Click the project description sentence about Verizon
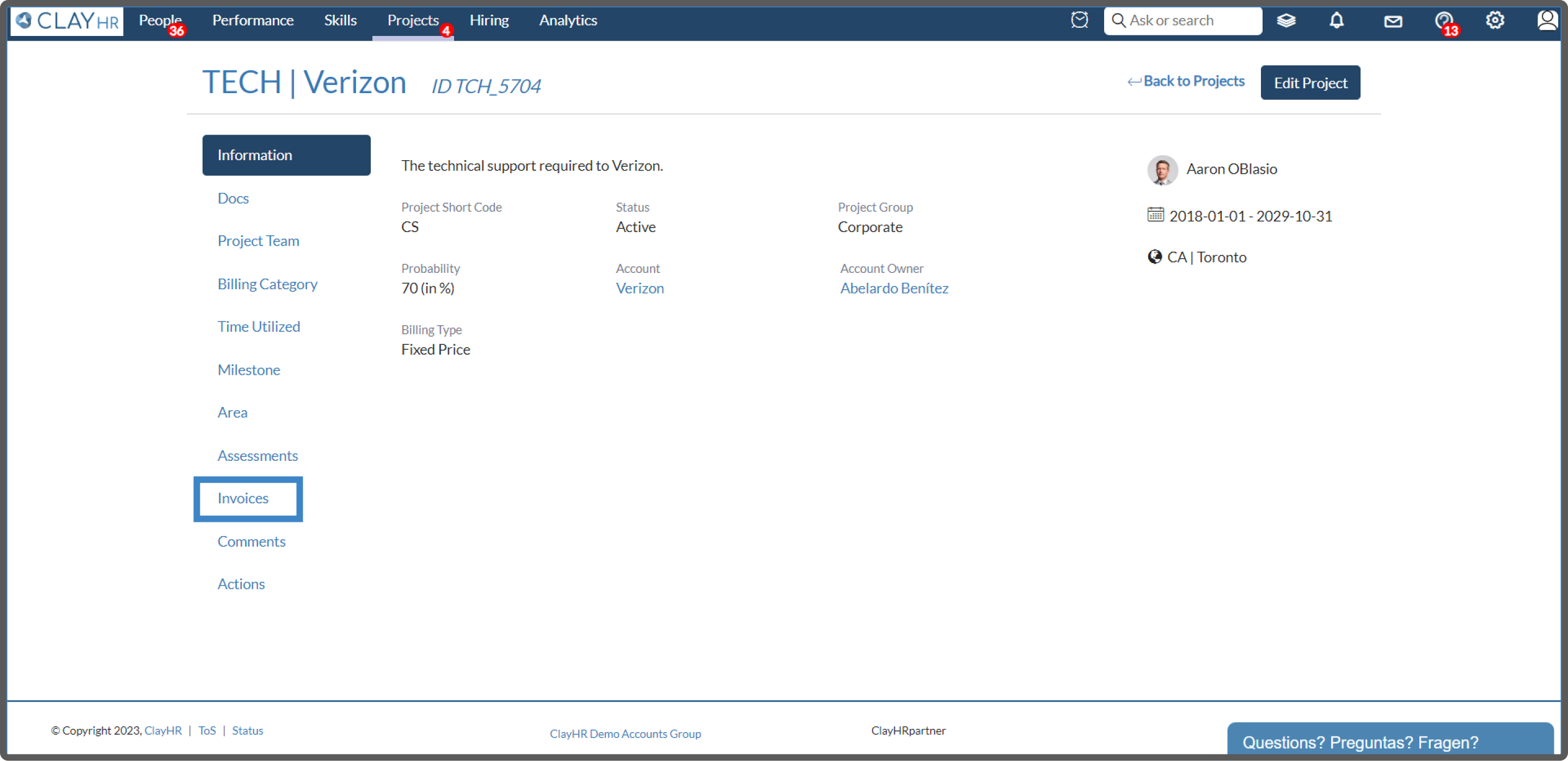 point(532,166)
